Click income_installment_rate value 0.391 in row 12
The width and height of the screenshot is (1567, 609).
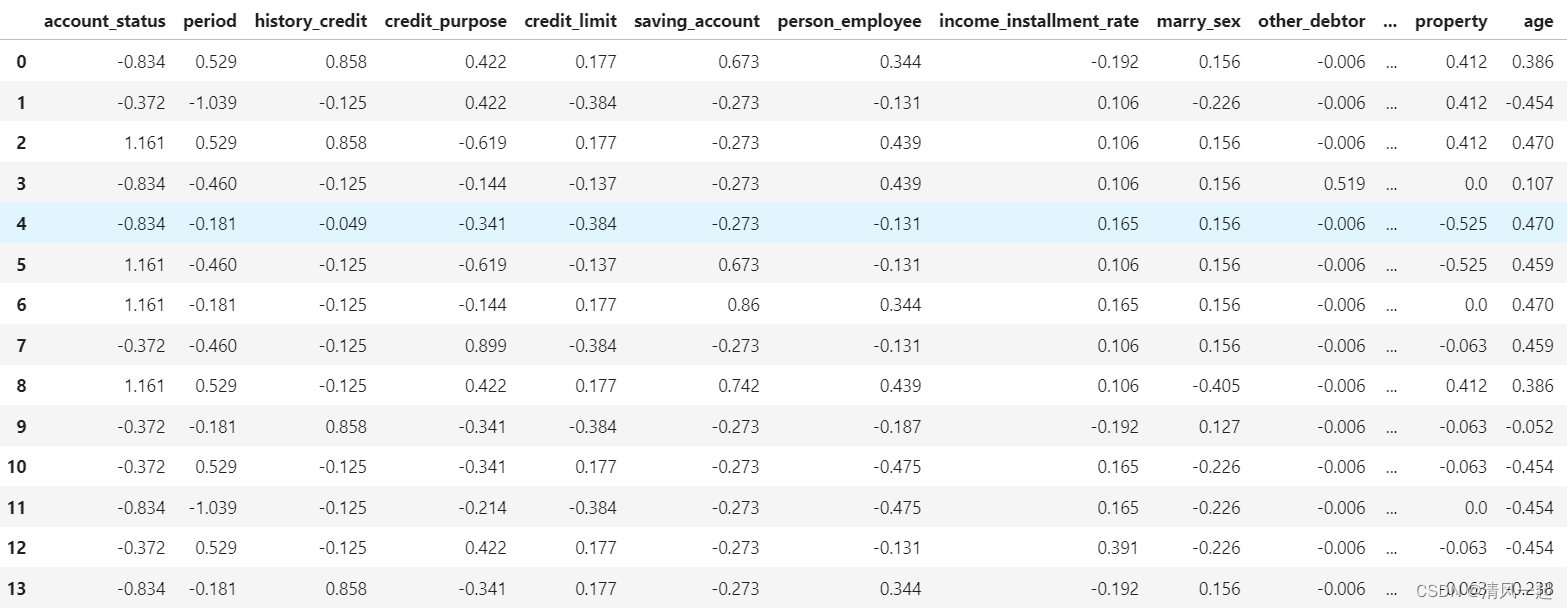pyautogui.click(x=1118, y=548)
